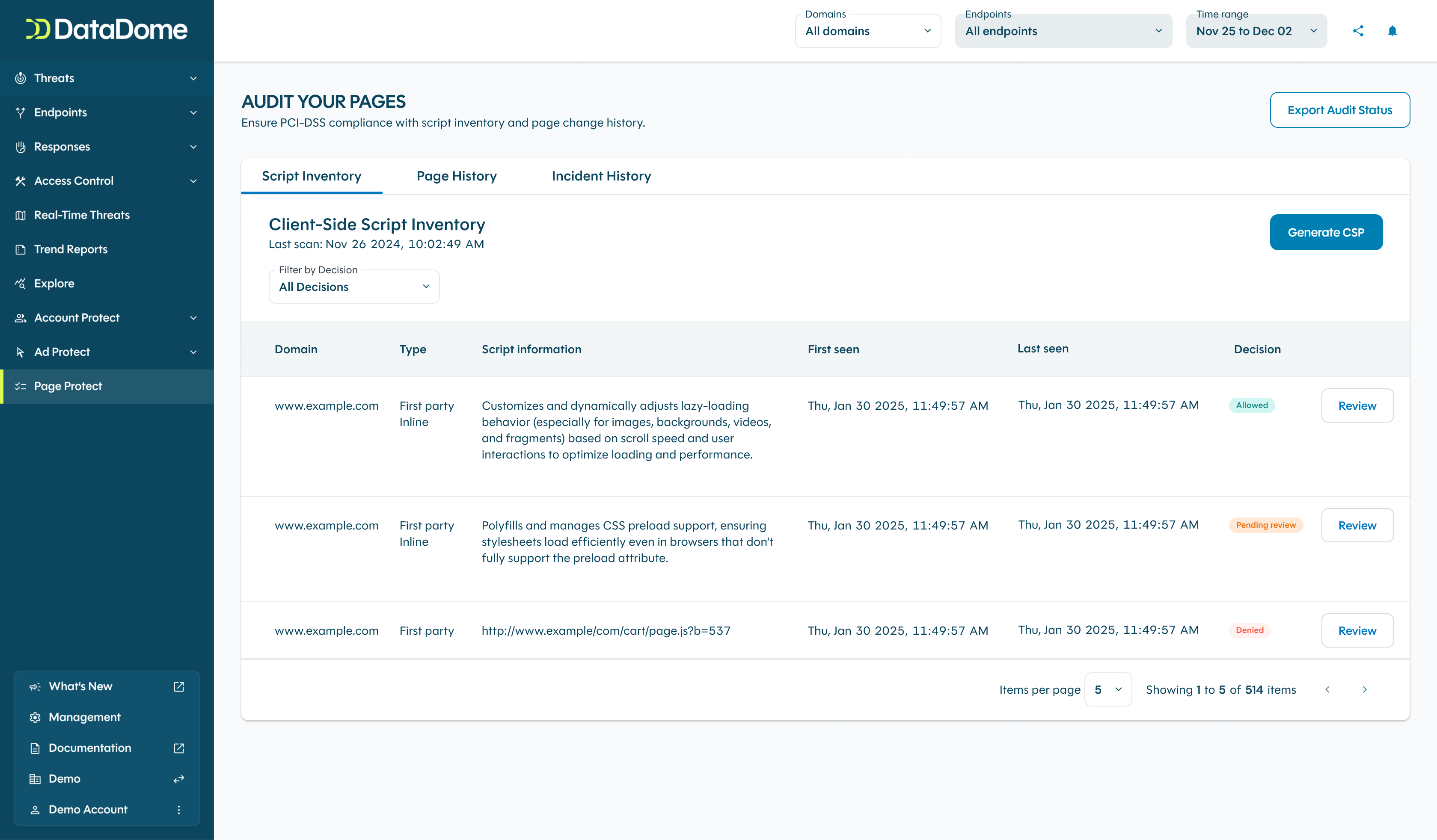Viewport: 1437px width, 840px height.
Task: Open Explore in the sidebar
Action: [54, 283]
